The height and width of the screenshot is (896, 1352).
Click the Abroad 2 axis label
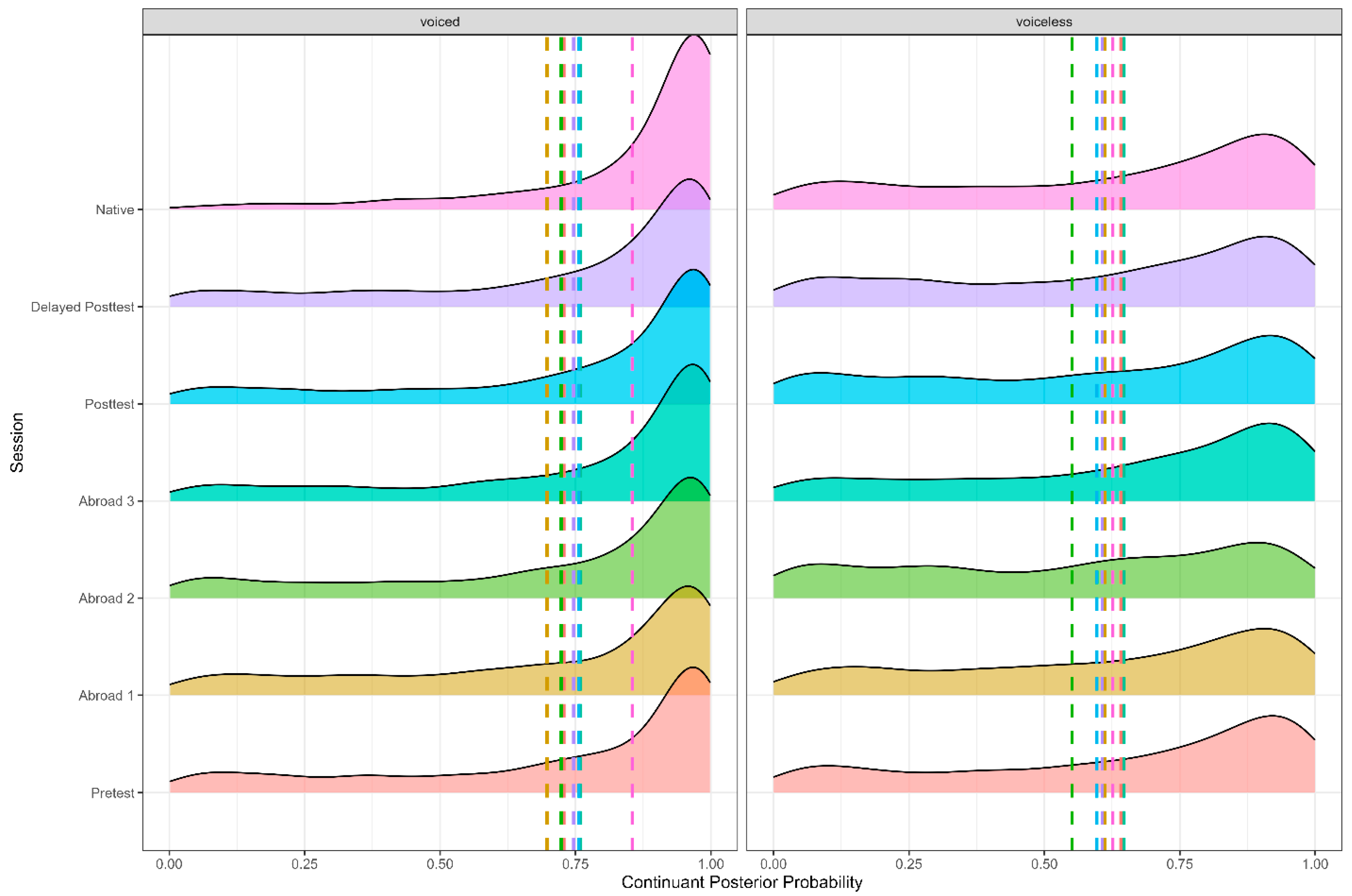point(106,598)
